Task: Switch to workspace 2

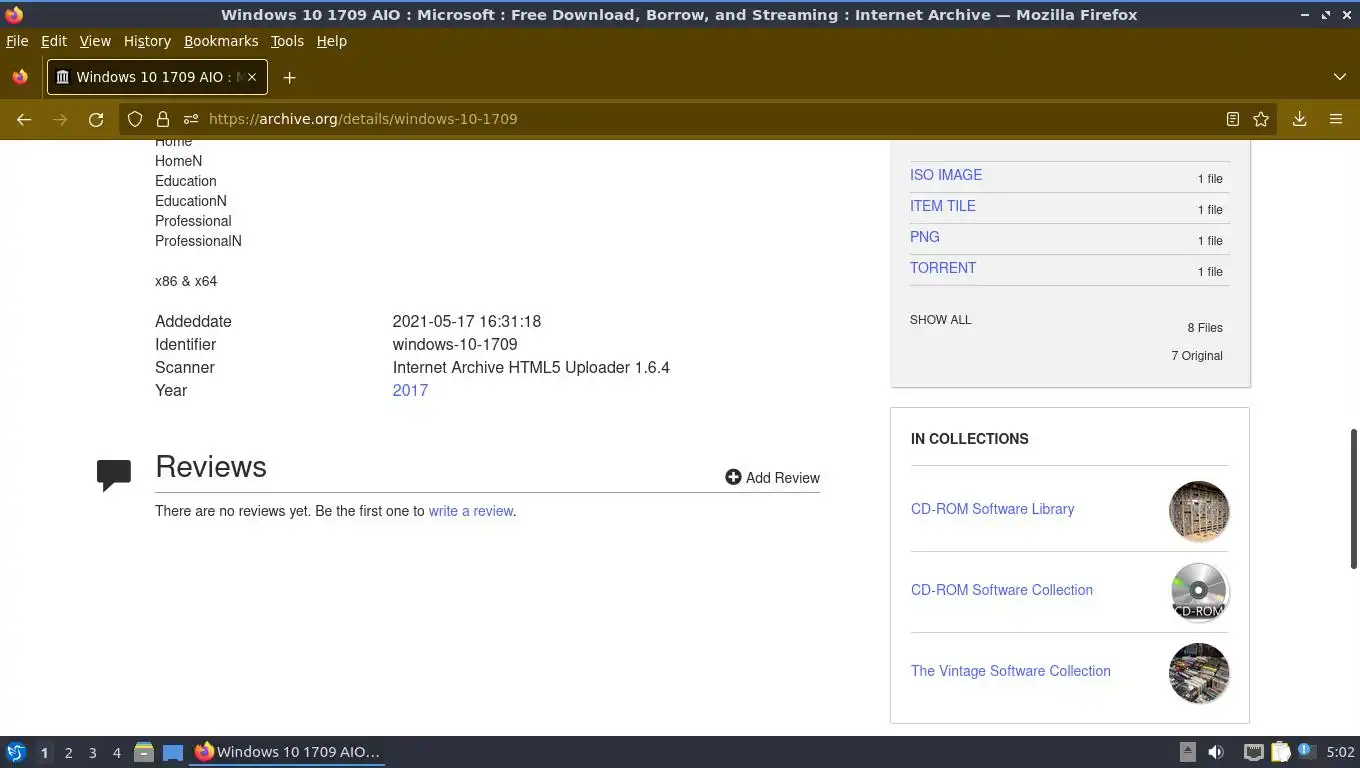Action: point(68,753)
